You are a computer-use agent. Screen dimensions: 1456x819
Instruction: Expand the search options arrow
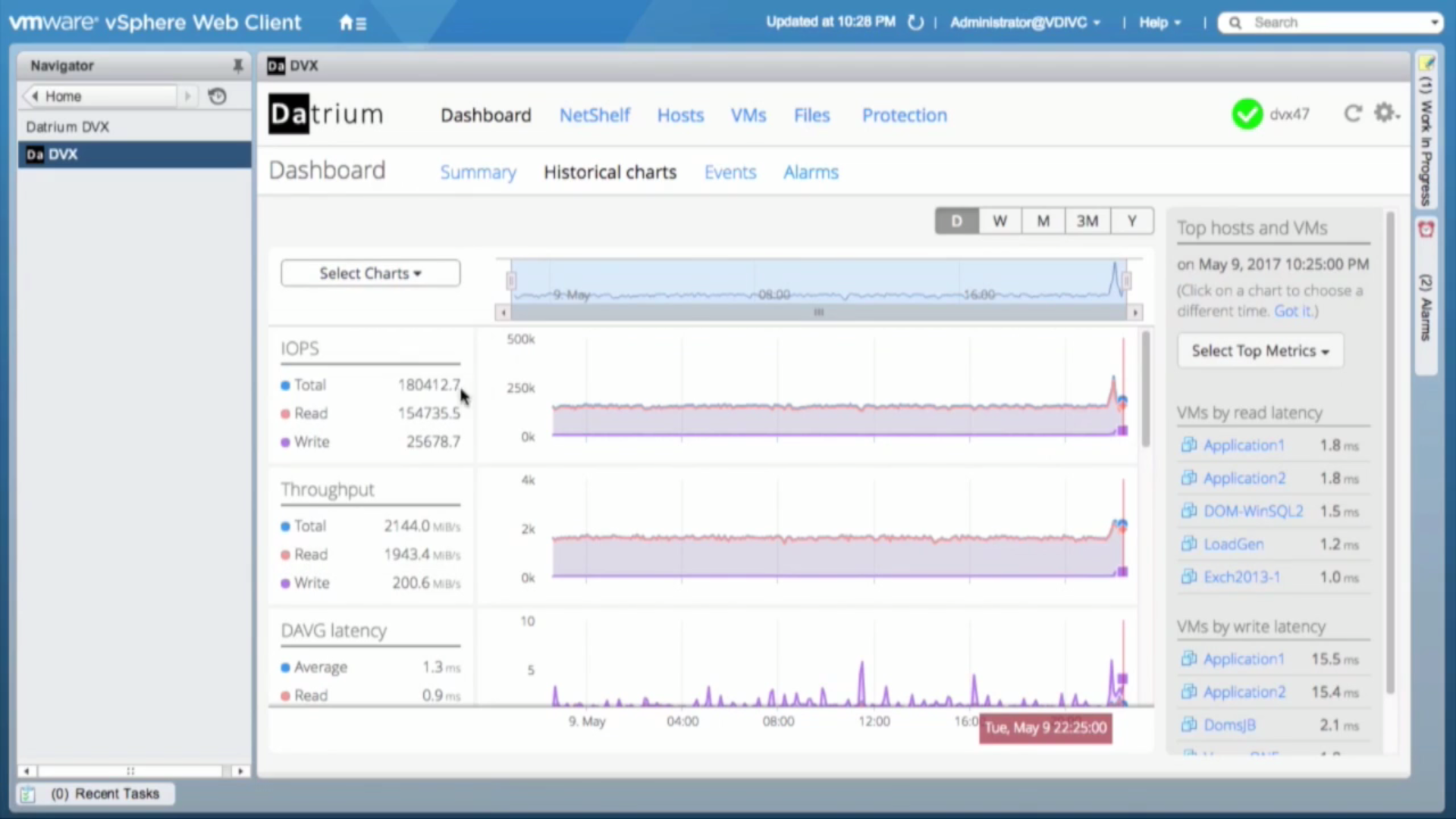click(x=1434, y=23)
